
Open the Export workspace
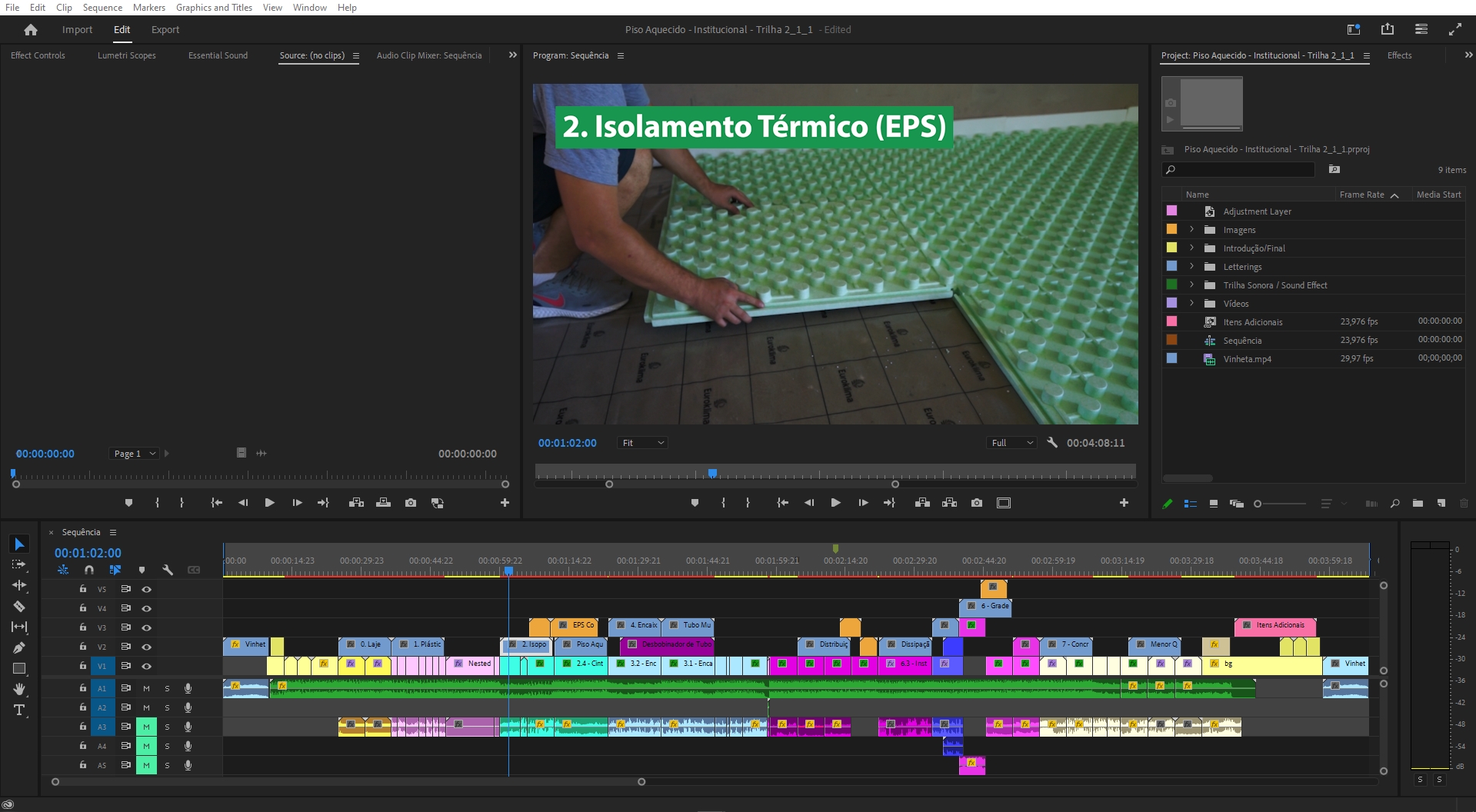(165, 30)
